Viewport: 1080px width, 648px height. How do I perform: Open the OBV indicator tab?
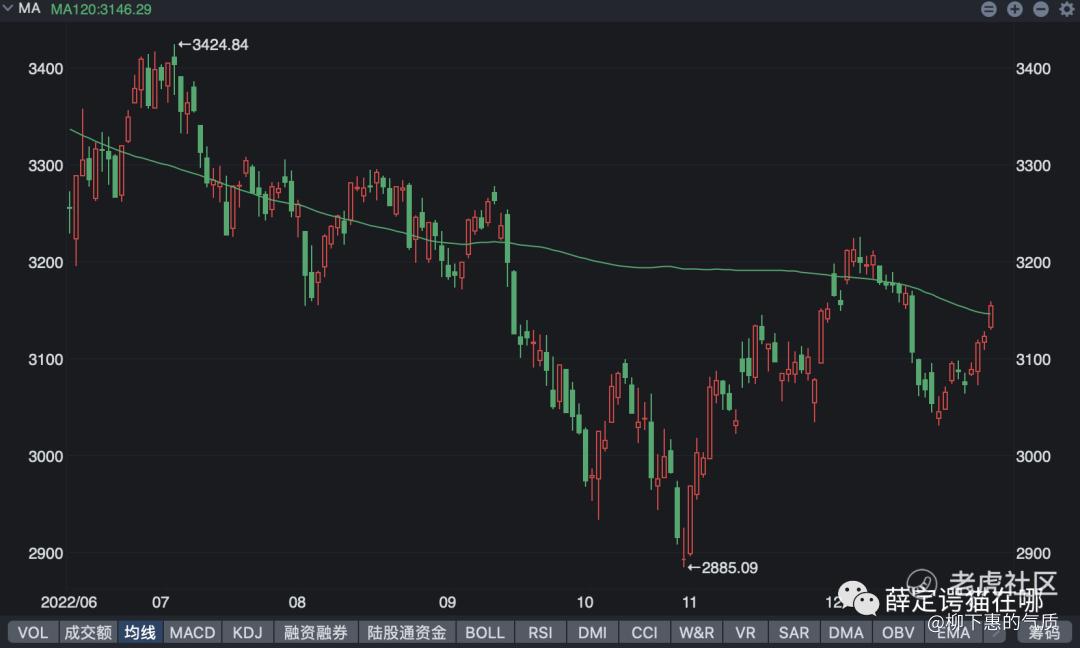[898, 632]
